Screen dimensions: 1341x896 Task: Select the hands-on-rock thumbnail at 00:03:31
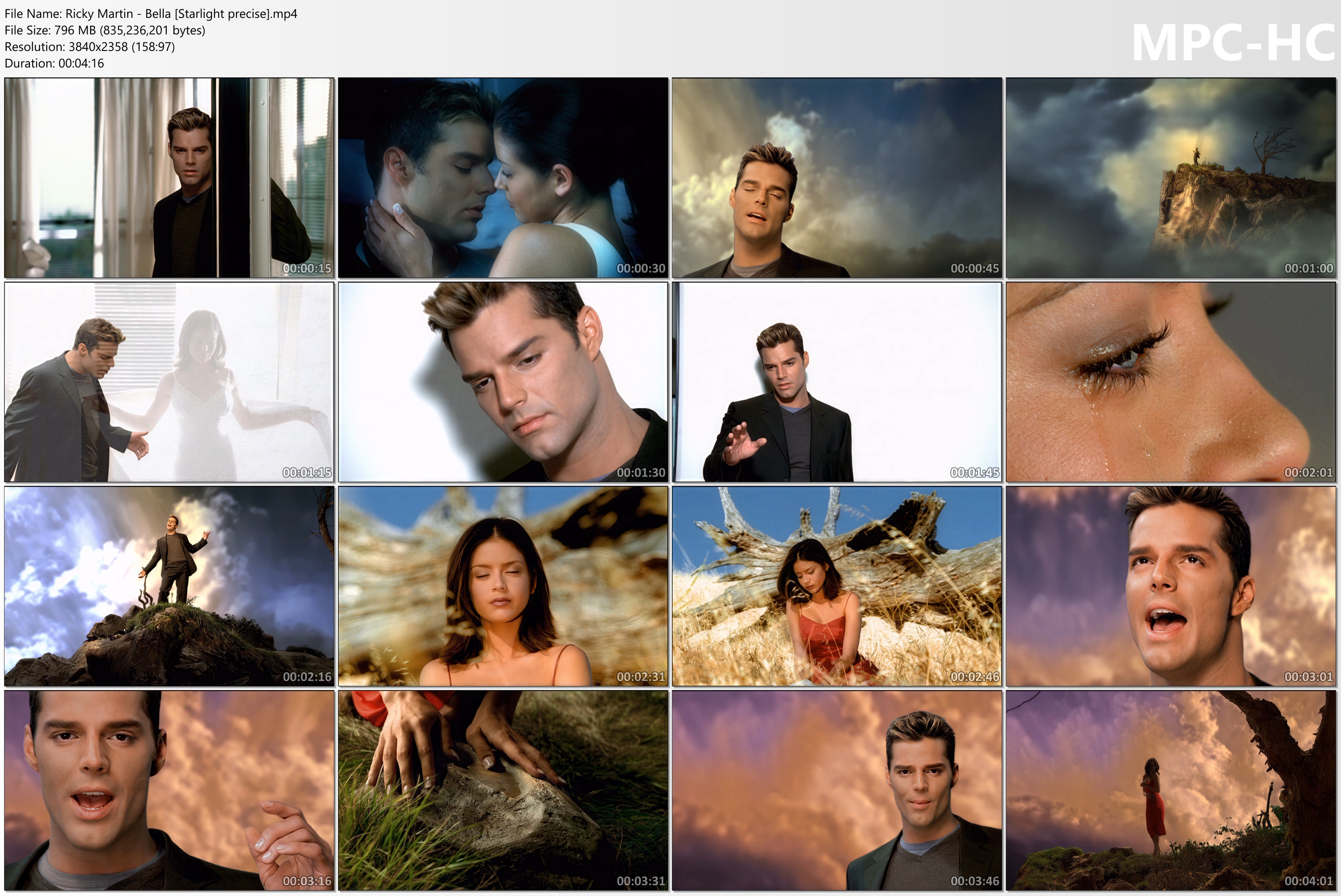[x=503, y=791]
